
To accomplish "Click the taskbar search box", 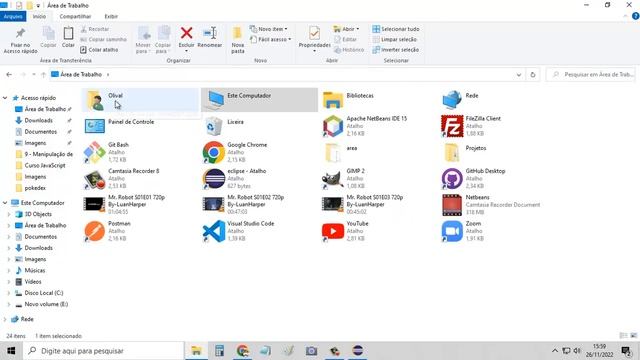I will 103,351.
